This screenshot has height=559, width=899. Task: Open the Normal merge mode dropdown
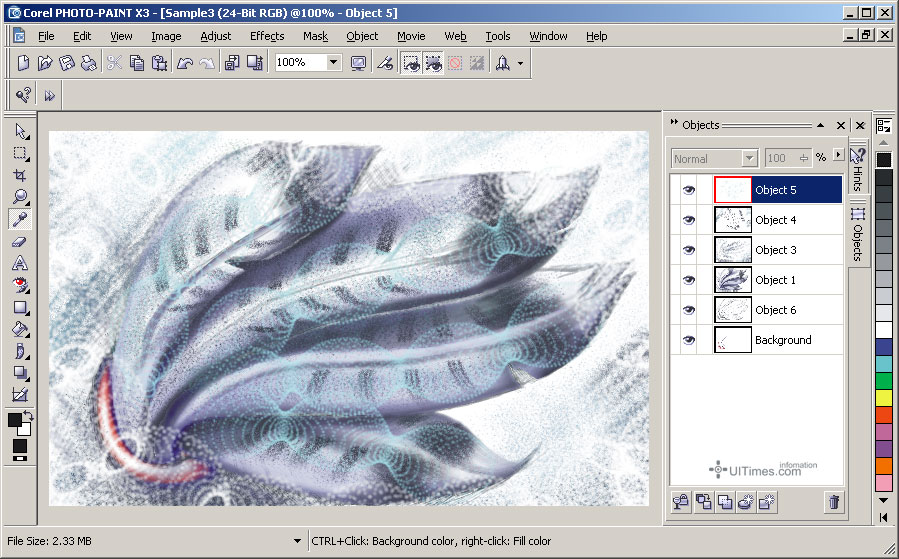(x=749, y=158)
